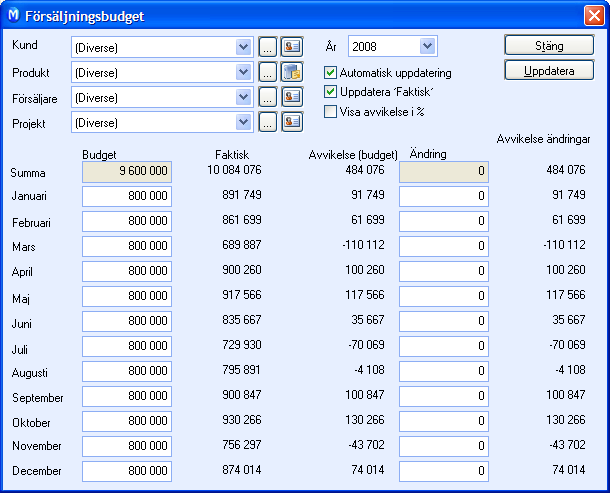Click the ellipsis browse button for Kund
This screenshot has width=610, height=493.
[267, 47]
